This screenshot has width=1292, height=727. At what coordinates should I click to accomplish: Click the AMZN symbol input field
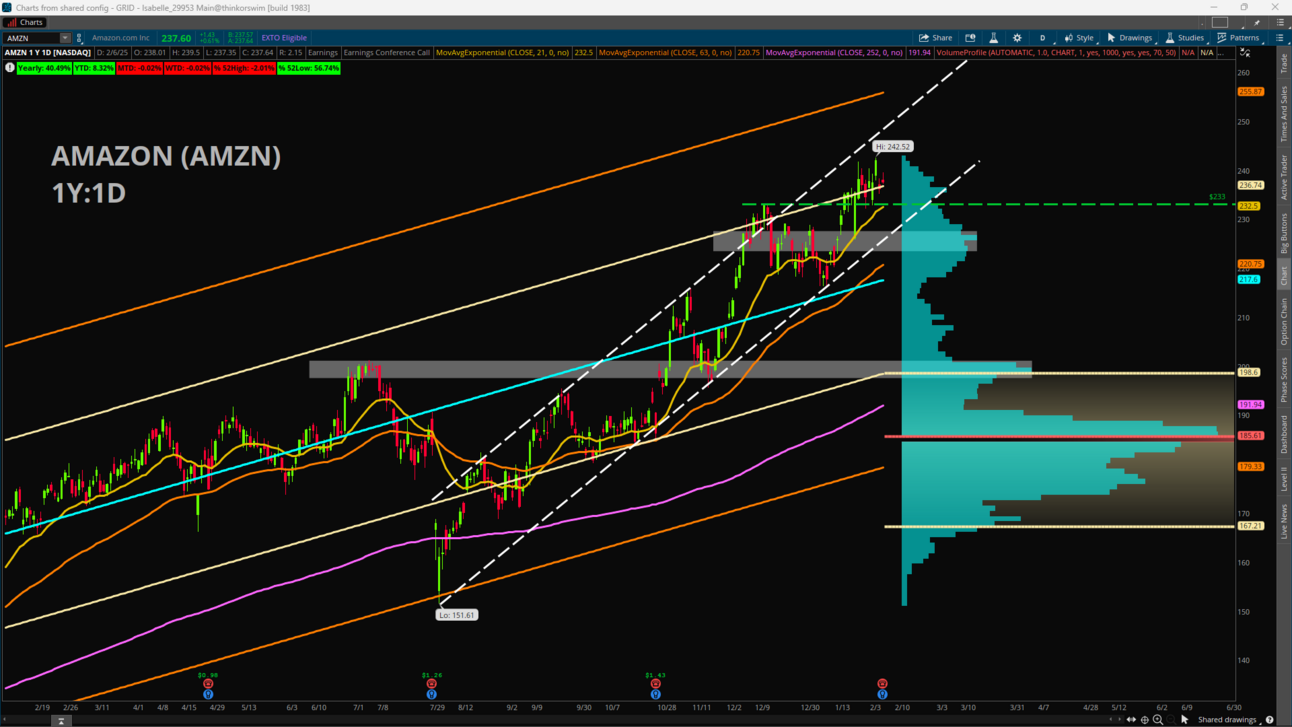pyautogui.click(x=32, y=38)
